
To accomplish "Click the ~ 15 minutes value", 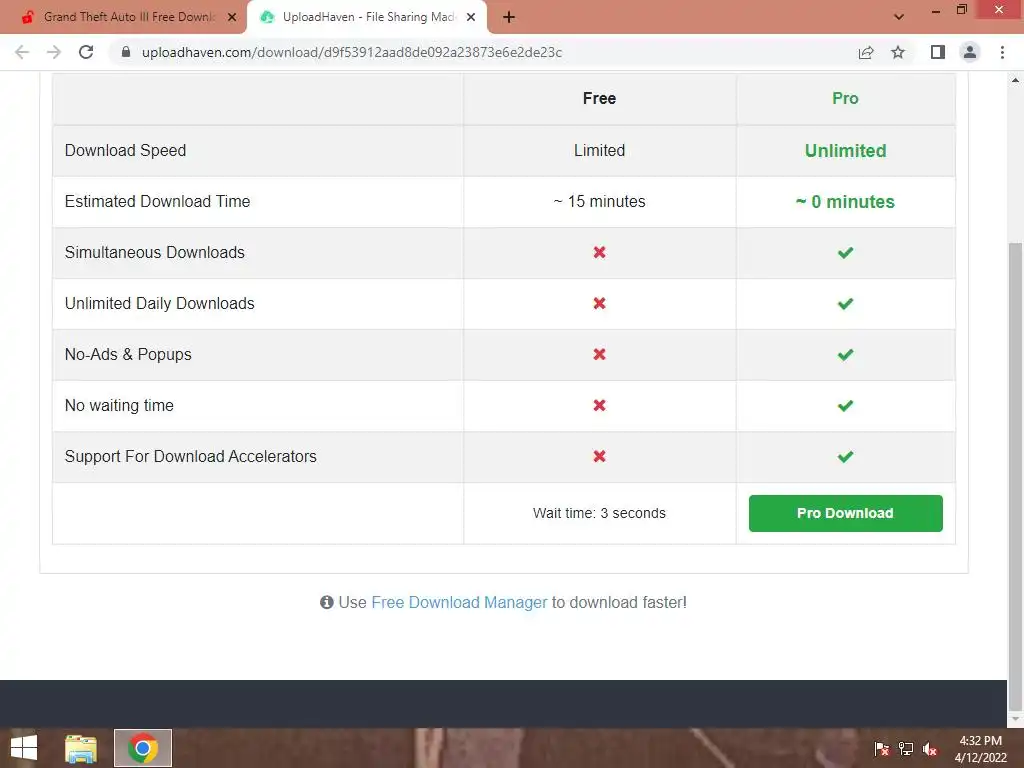I will click(600, 201).
